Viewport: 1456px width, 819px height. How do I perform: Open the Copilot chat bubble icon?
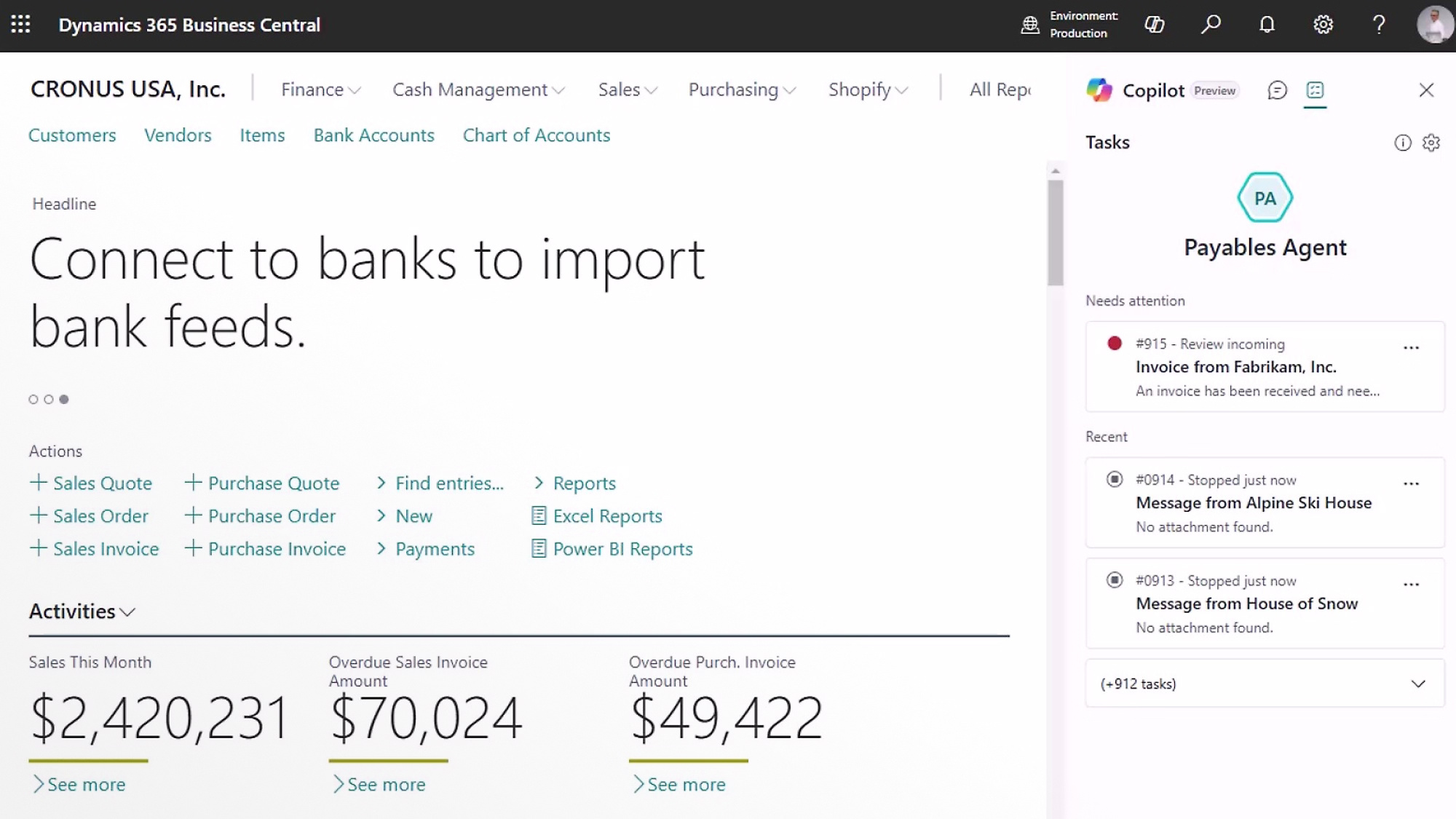click(x=1276, y=90)
